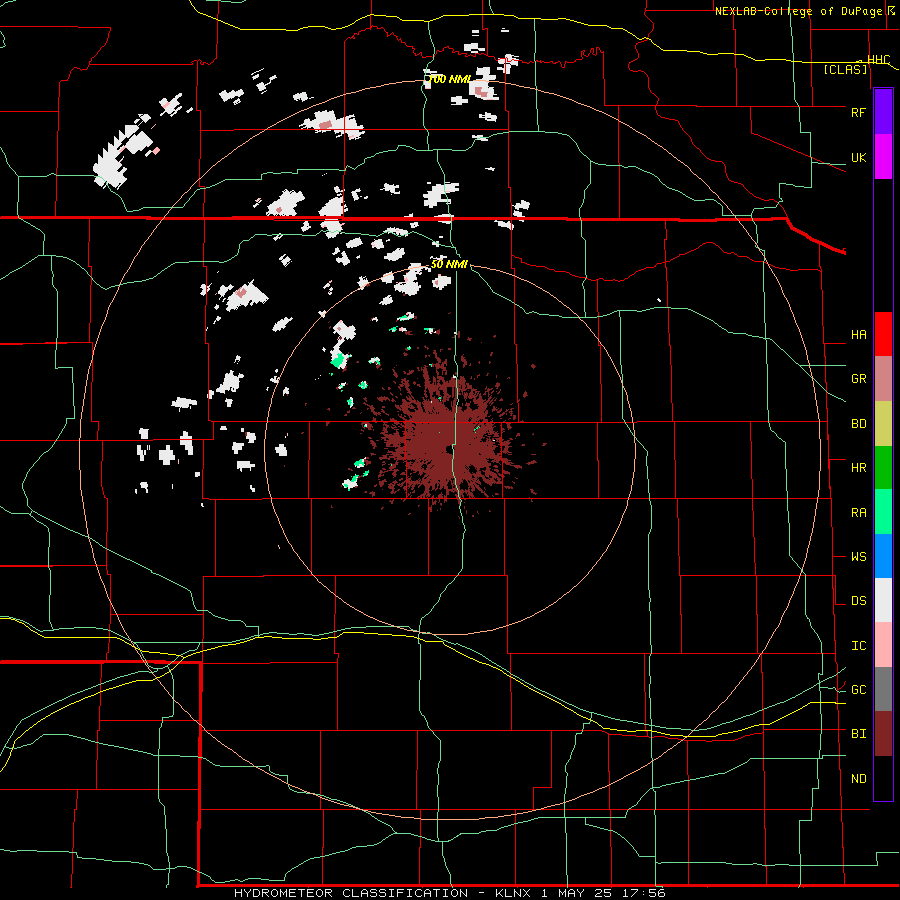Click the '100 NMI' range ring label

[x=451, y=79]
